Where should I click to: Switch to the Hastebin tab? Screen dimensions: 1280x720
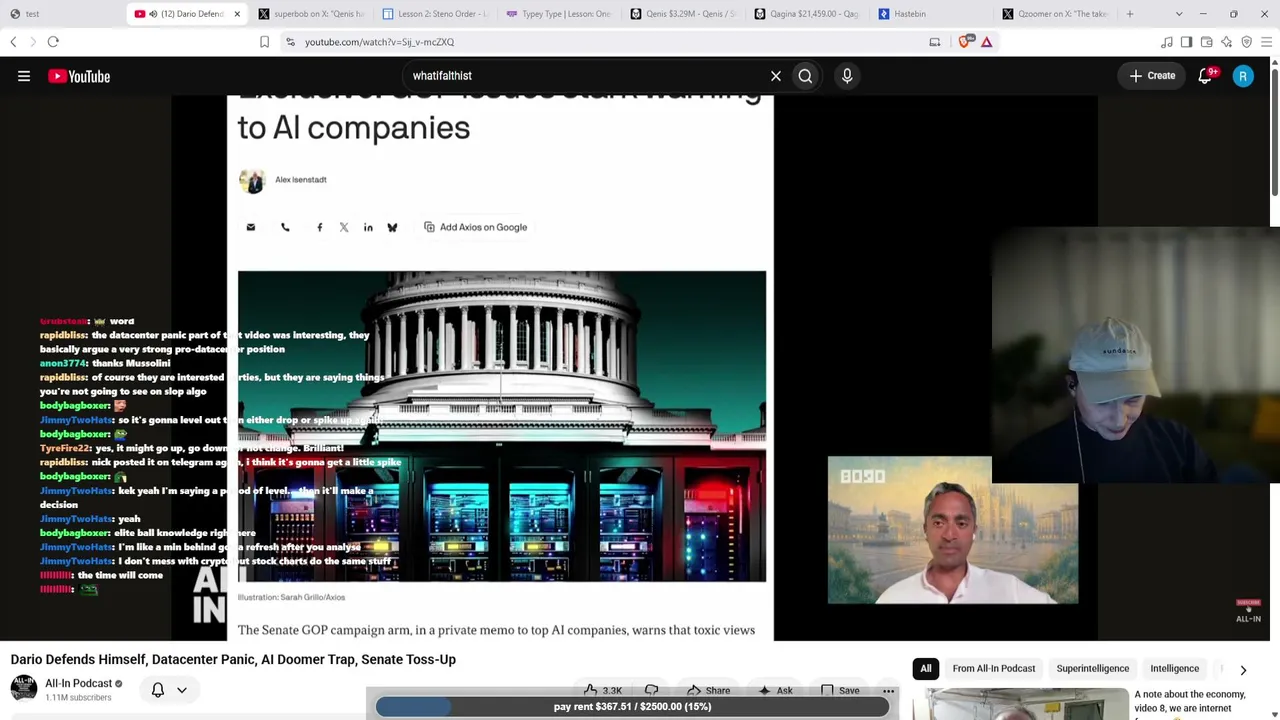tap(931, 14)
